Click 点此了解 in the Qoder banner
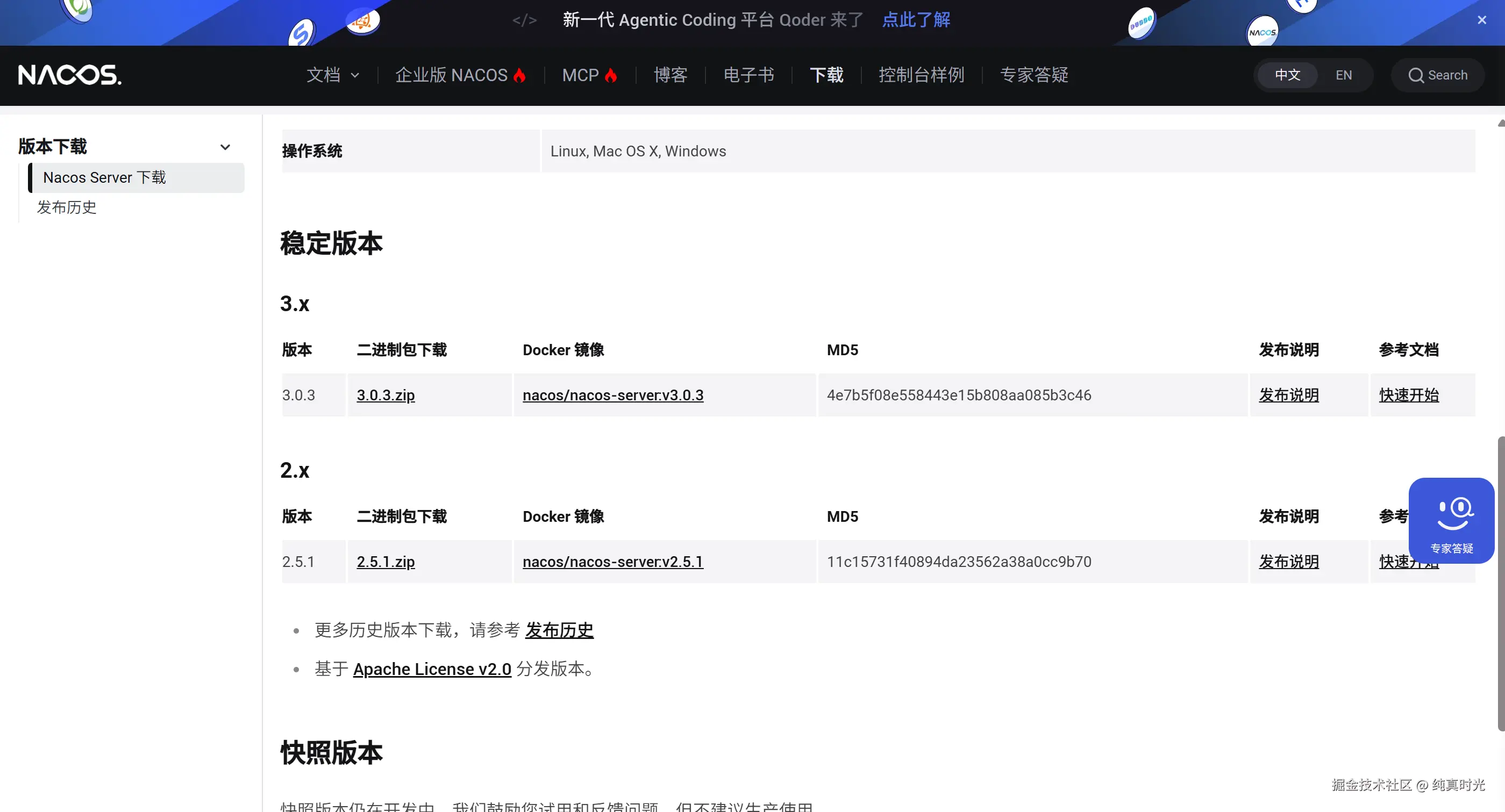 916,19
